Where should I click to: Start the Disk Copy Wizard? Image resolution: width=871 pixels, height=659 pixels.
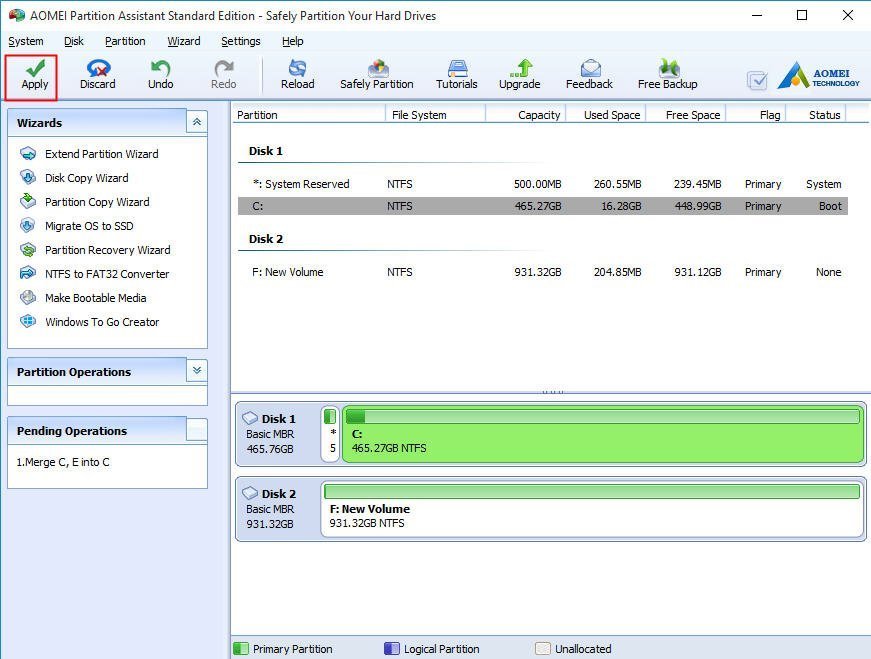87,178
